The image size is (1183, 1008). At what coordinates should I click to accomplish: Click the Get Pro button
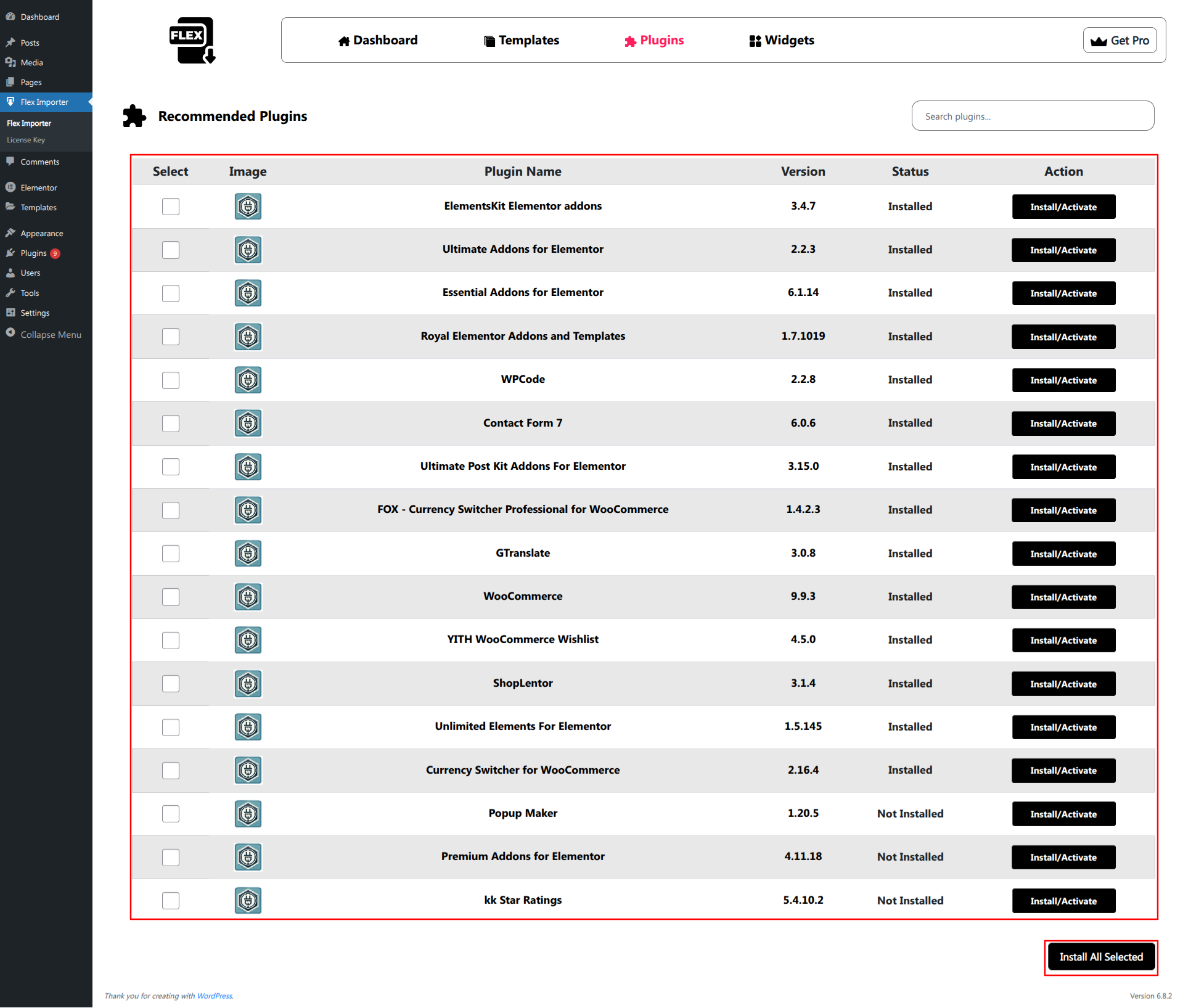(x=1120, y=41)
